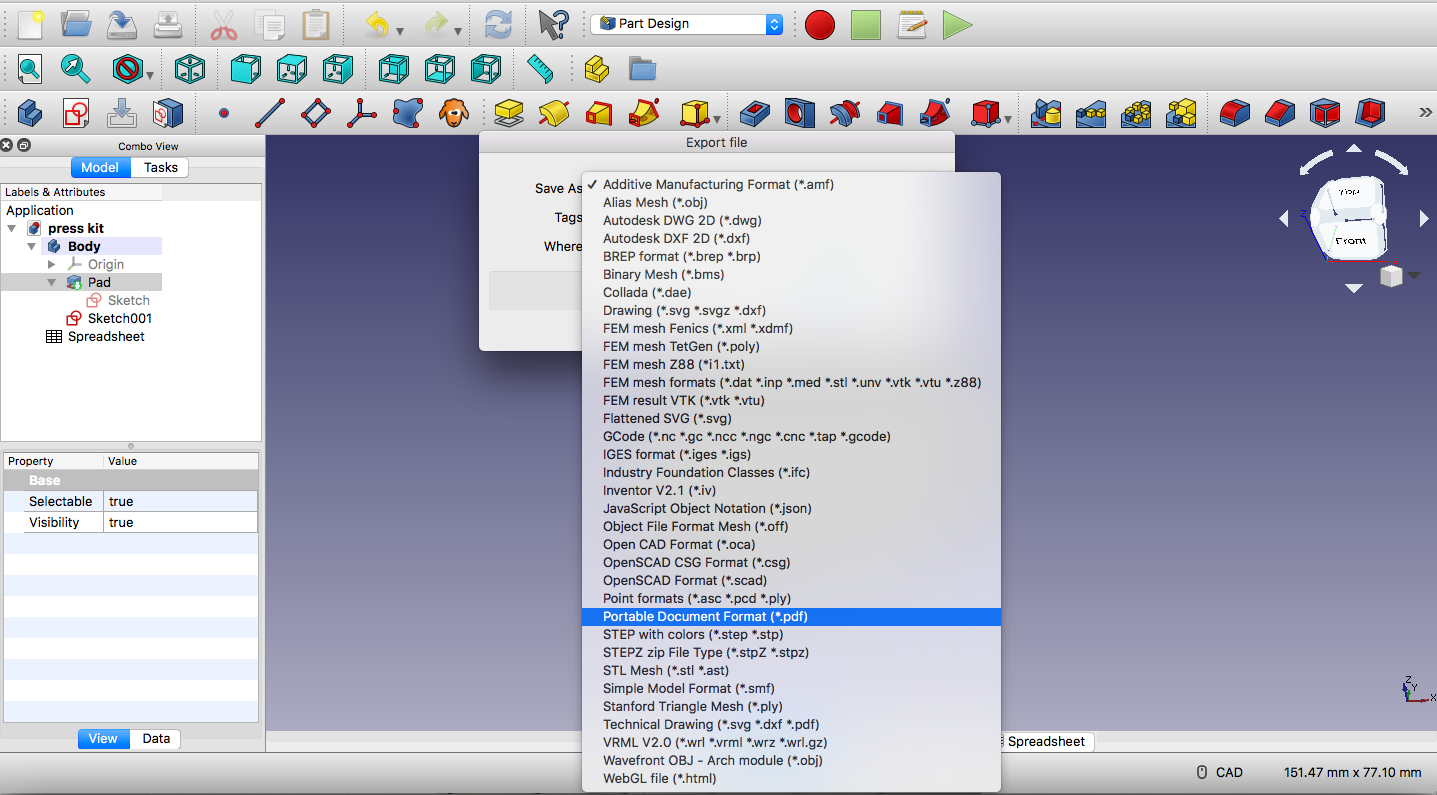1437x795 pixels.
Task: Click the Save document icon
Action: point(123,23)
